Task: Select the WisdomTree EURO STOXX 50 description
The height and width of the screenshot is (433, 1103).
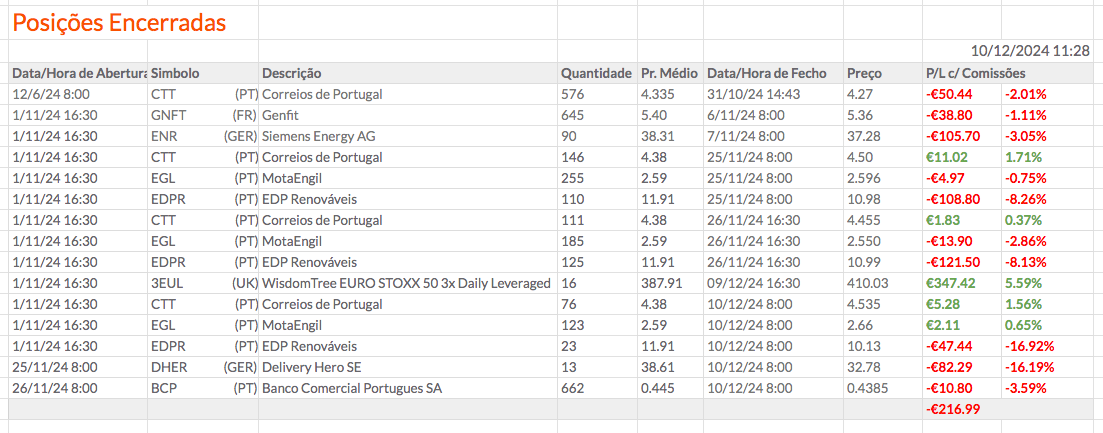Action: (406, 283)
